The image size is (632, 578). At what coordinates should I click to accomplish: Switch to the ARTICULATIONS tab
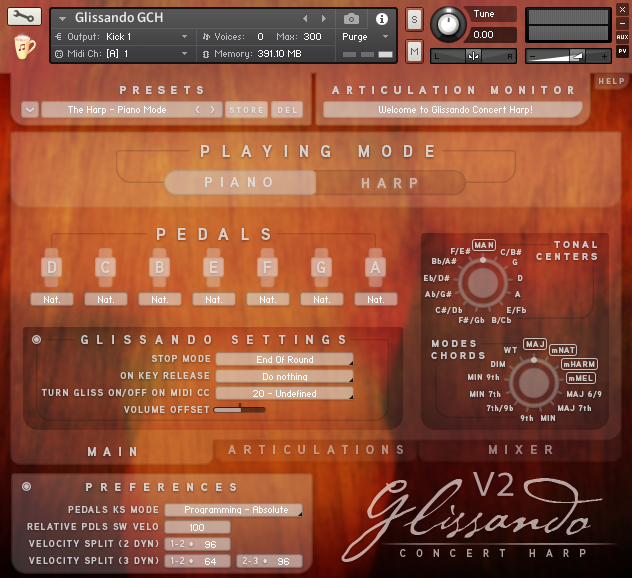(x=316, y=450)
